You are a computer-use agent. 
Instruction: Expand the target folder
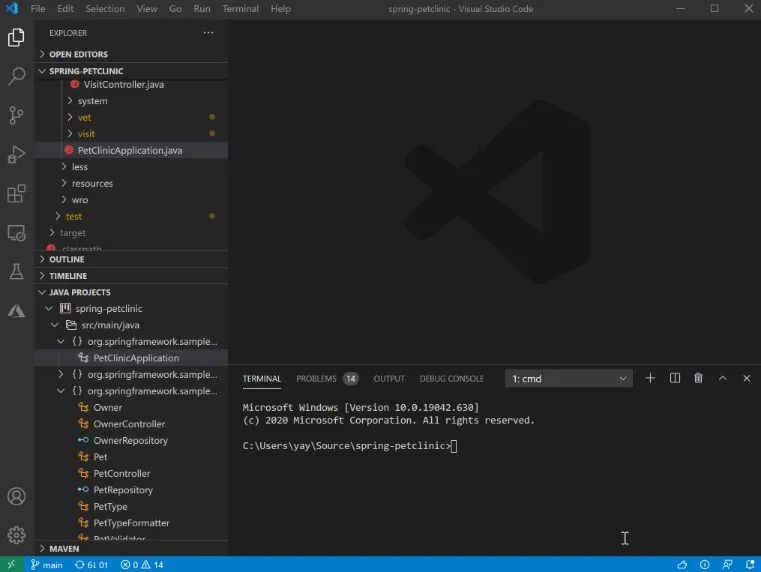(x=131, y=233)
